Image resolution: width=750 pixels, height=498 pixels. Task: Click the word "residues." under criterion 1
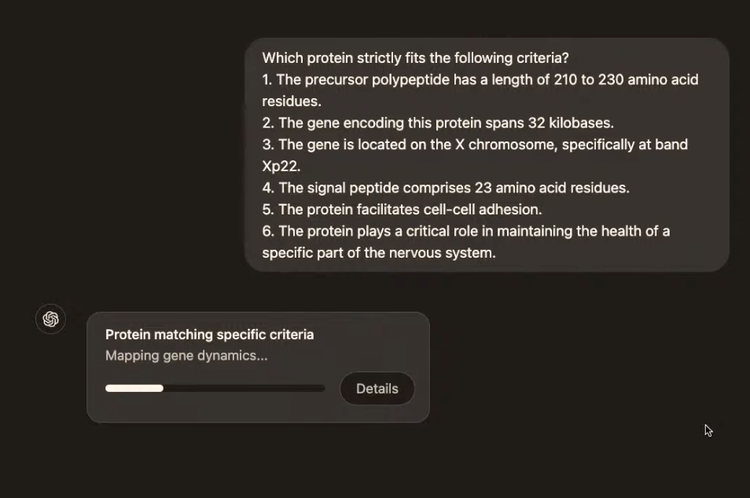290,101
